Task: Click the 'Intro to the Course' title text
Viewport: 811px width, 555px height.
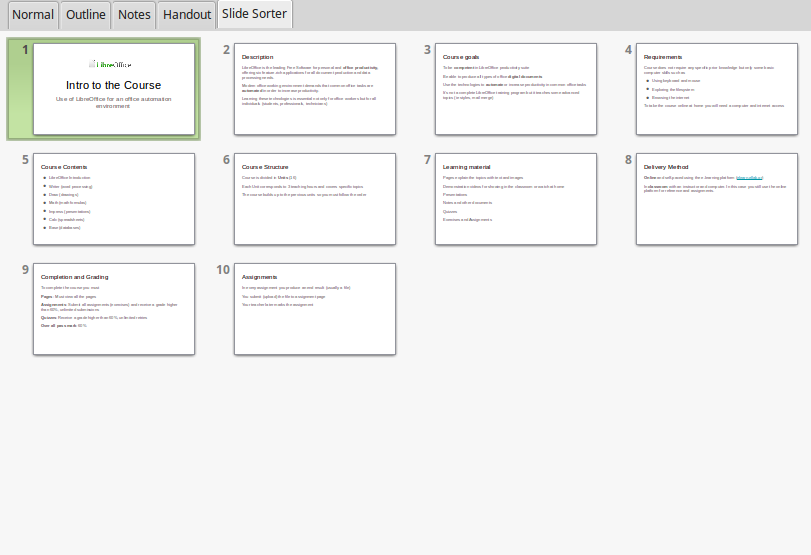Action: coord(113,86)
